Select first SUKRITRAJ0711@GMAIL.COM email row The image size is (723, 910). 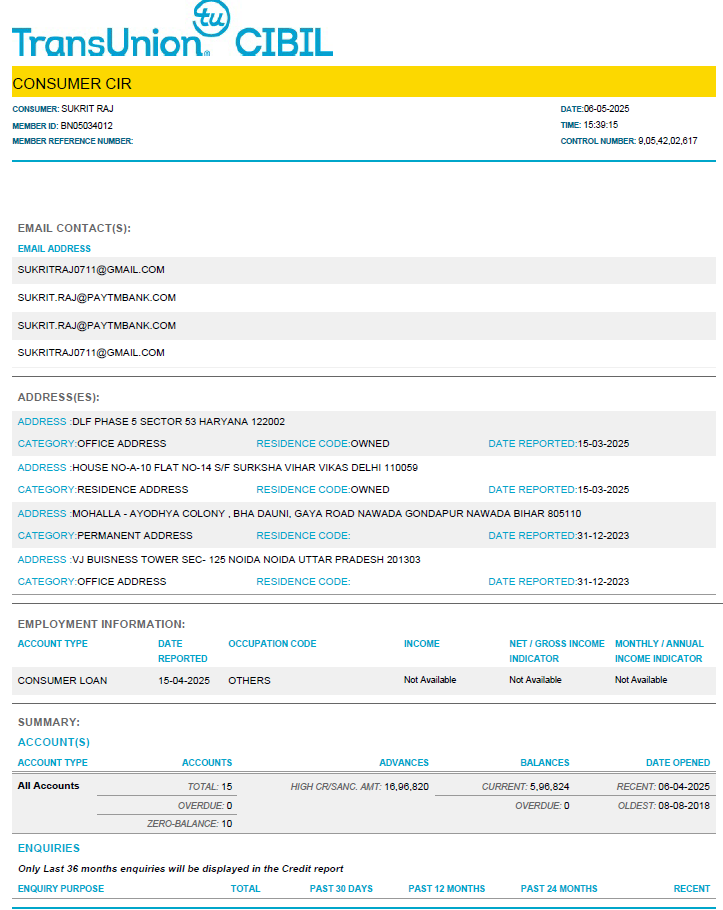[364, 270]
